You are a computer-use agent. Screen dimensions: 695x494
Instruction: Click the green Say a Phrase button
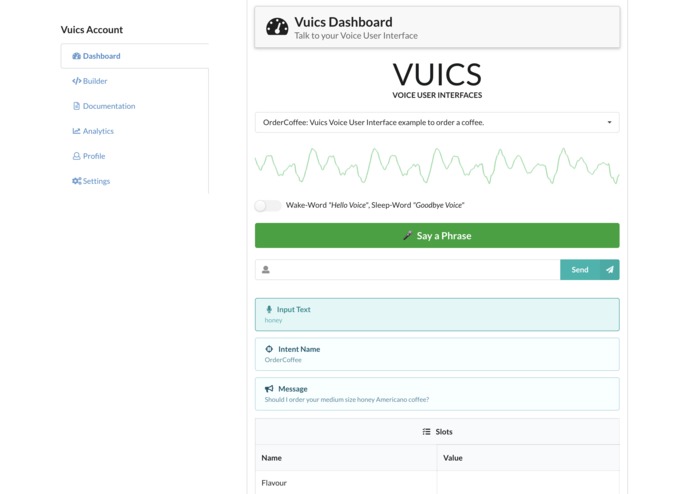[437, 235]
